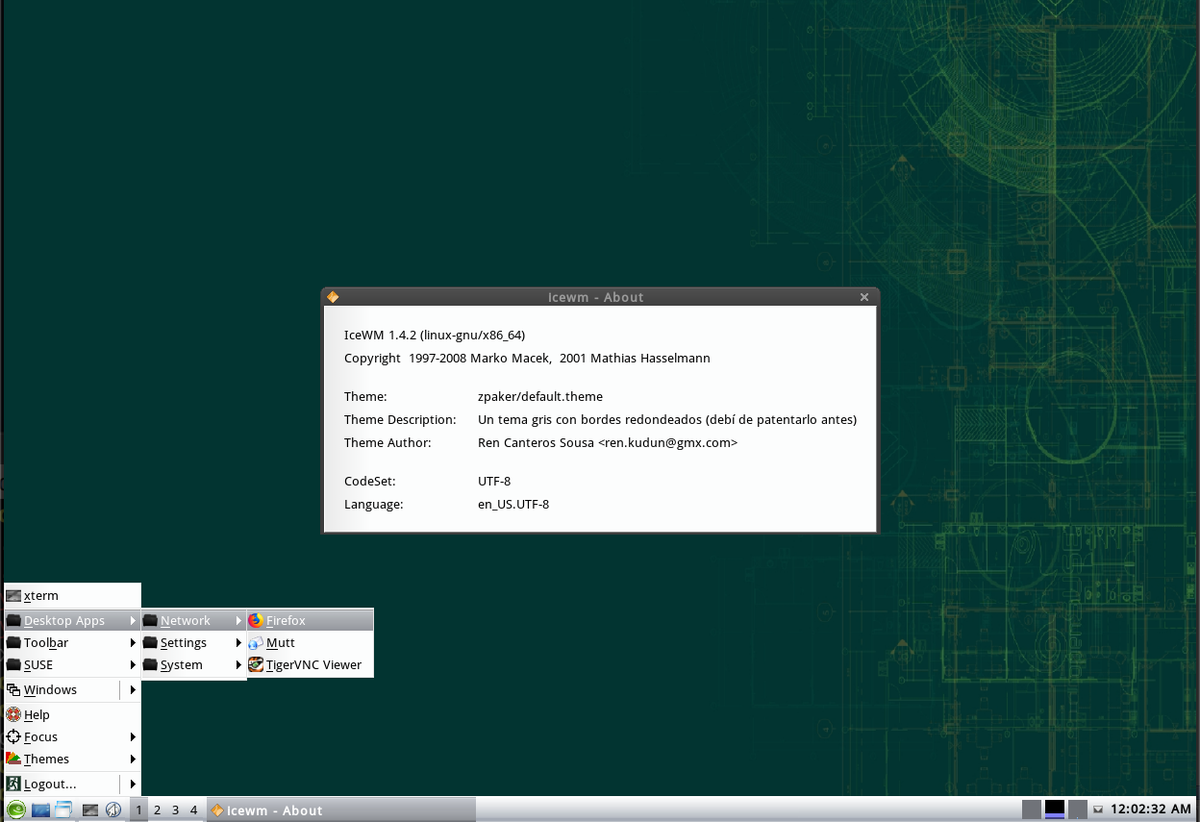This screenshot has width=1200, height=822.
Task: Click theme author email 'ren.kudun@gmx.com' text
Action: 668,442
